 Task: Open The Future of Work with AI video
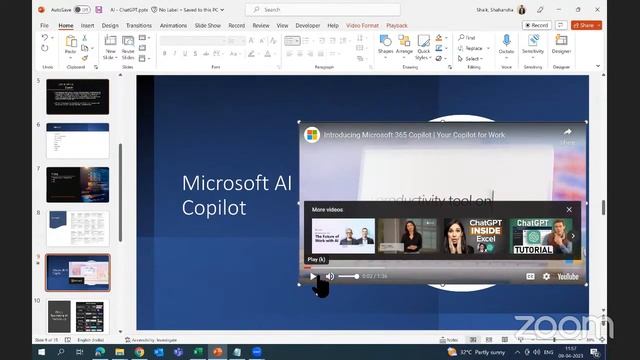[343, 236]
